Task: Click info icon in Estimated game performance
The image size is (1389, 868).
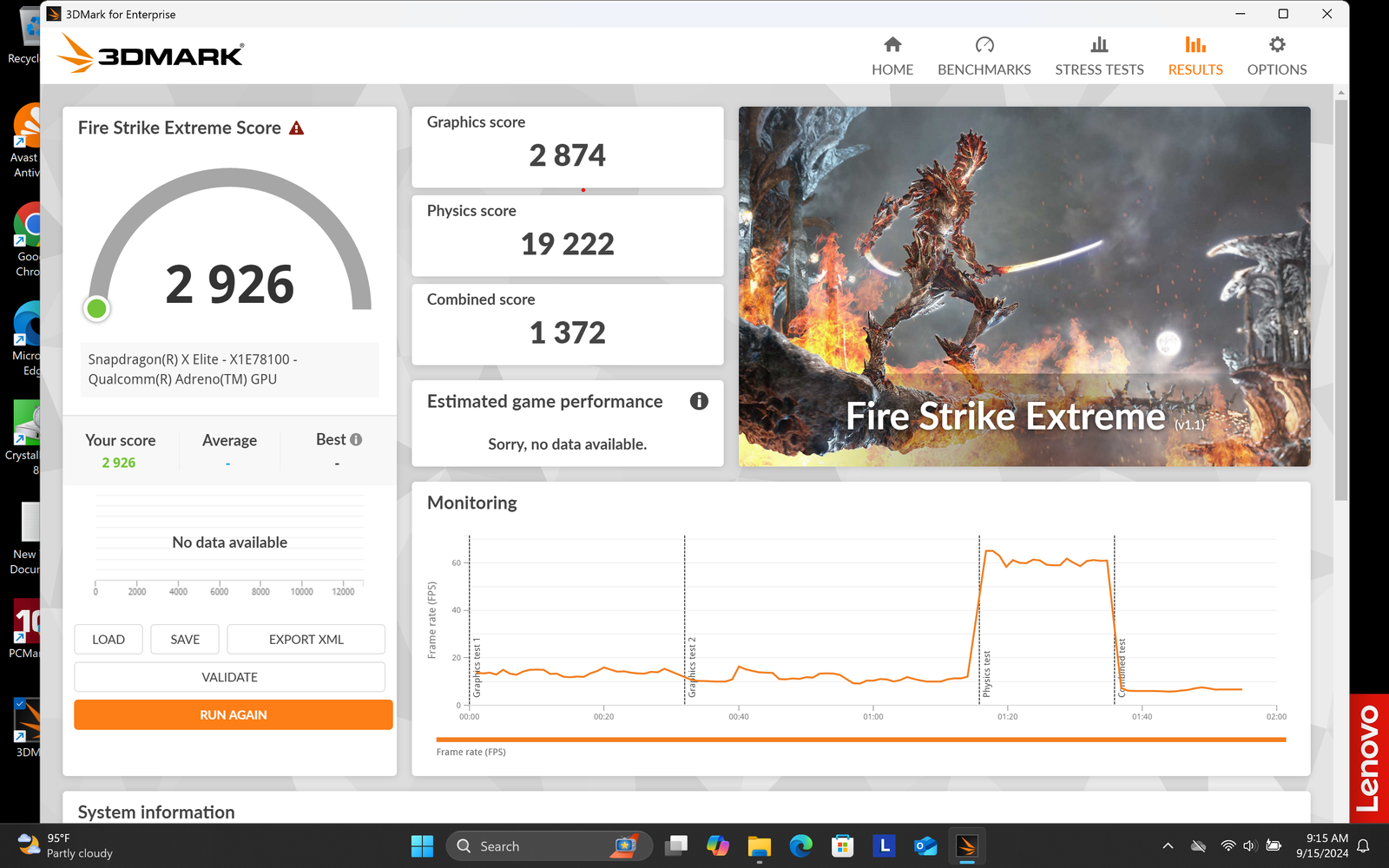Action: 699,401
